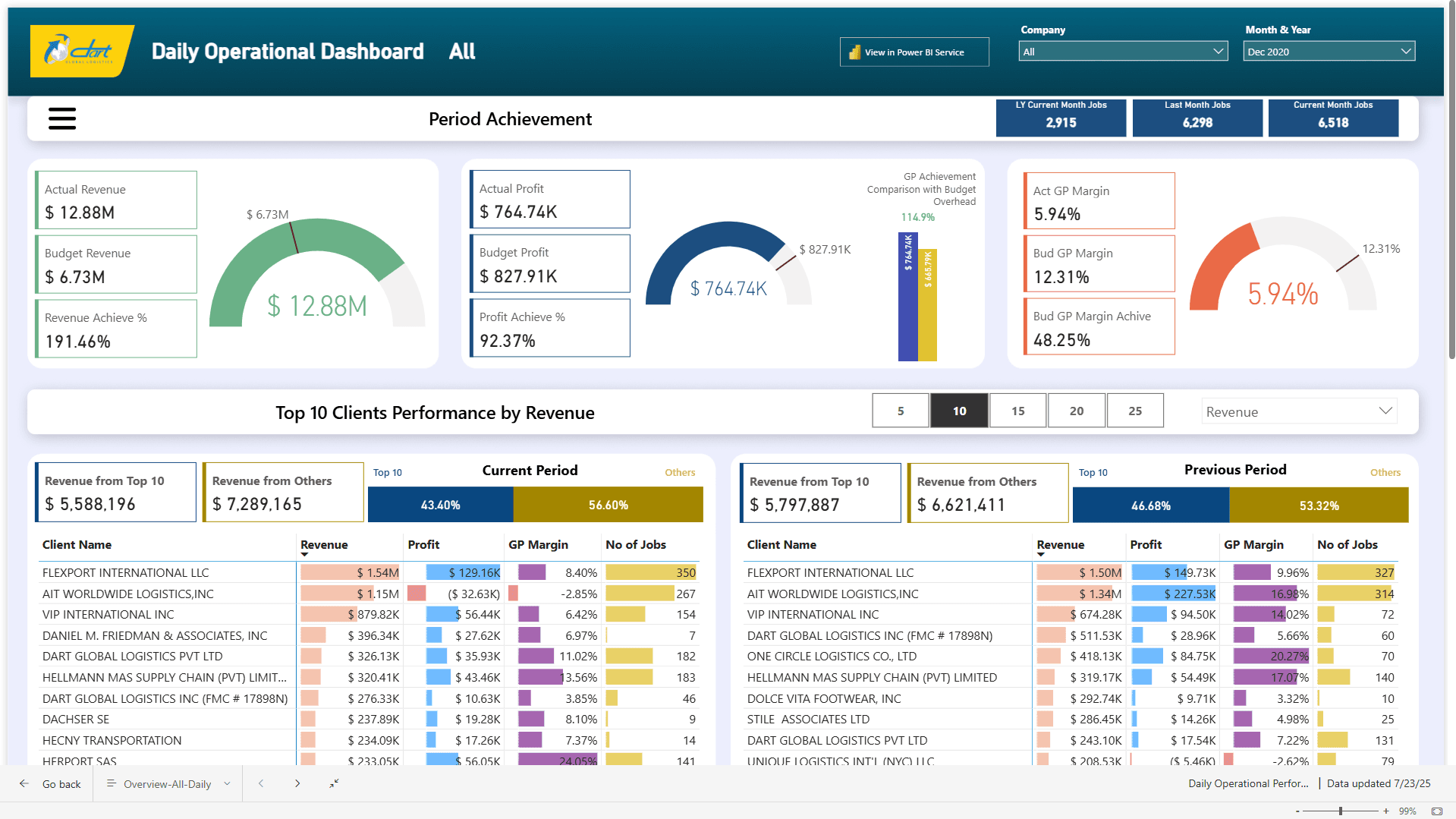Click Current Period Others 56.60% bar
The height and width of the screenshot is (819, 1456).
tap(609, 505)
